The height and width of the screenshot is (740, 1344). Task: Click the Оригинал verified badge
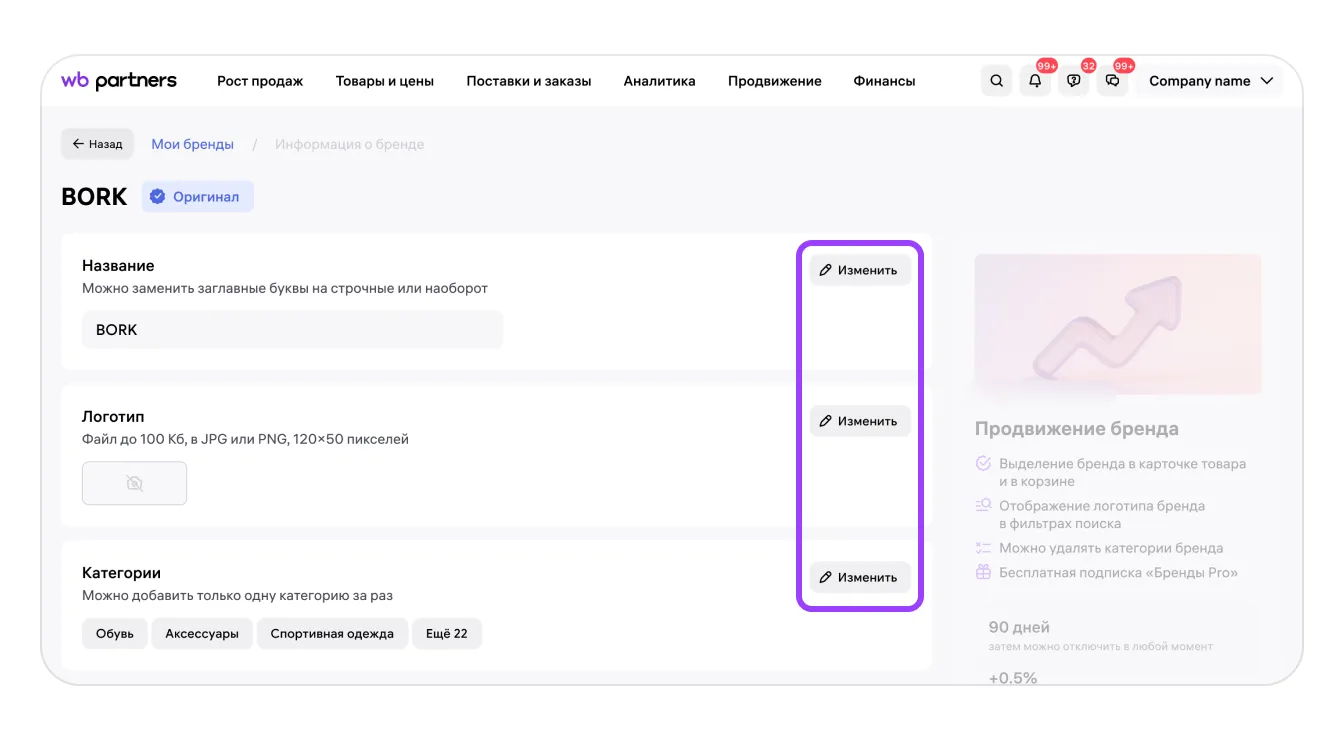pos(197,197)
